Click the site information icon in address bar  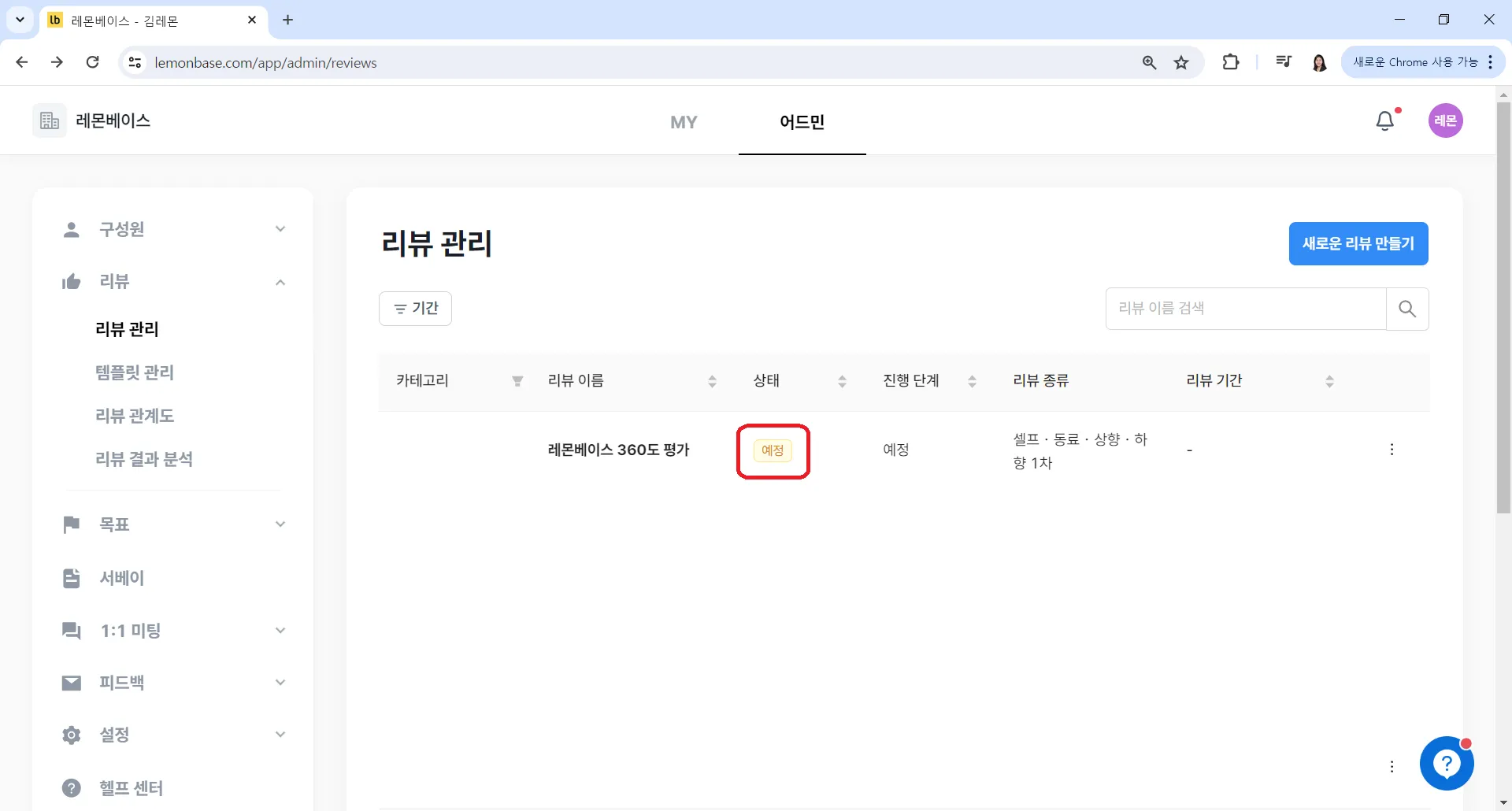tap(135, 62)
